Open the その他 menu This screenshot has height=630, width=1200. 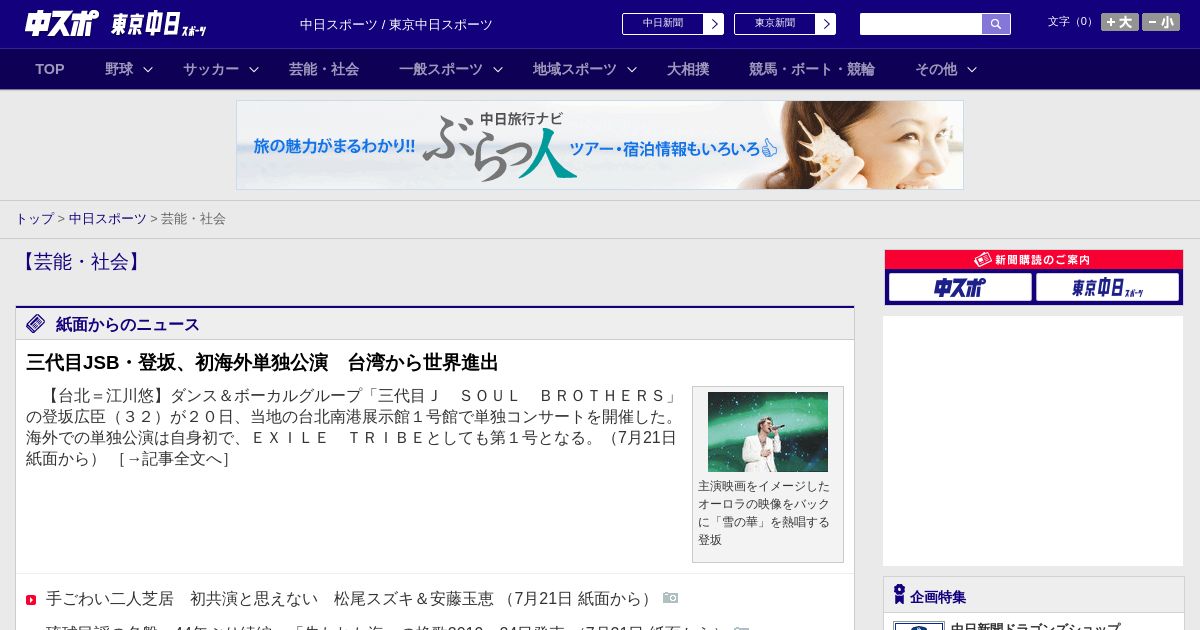click(x=936, y=69)
